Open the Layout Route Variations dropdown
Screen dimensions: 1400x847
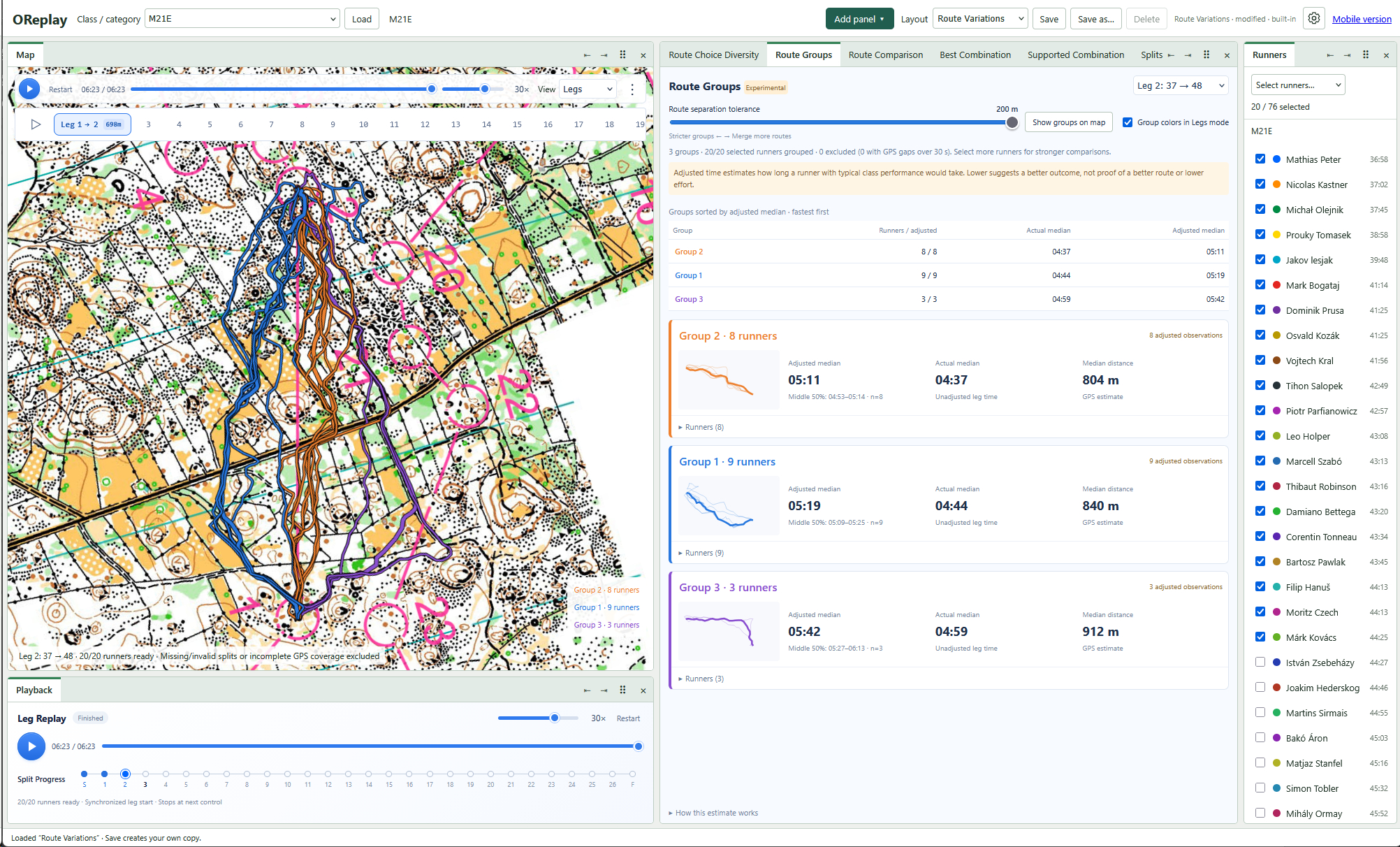tap(980, 19)
